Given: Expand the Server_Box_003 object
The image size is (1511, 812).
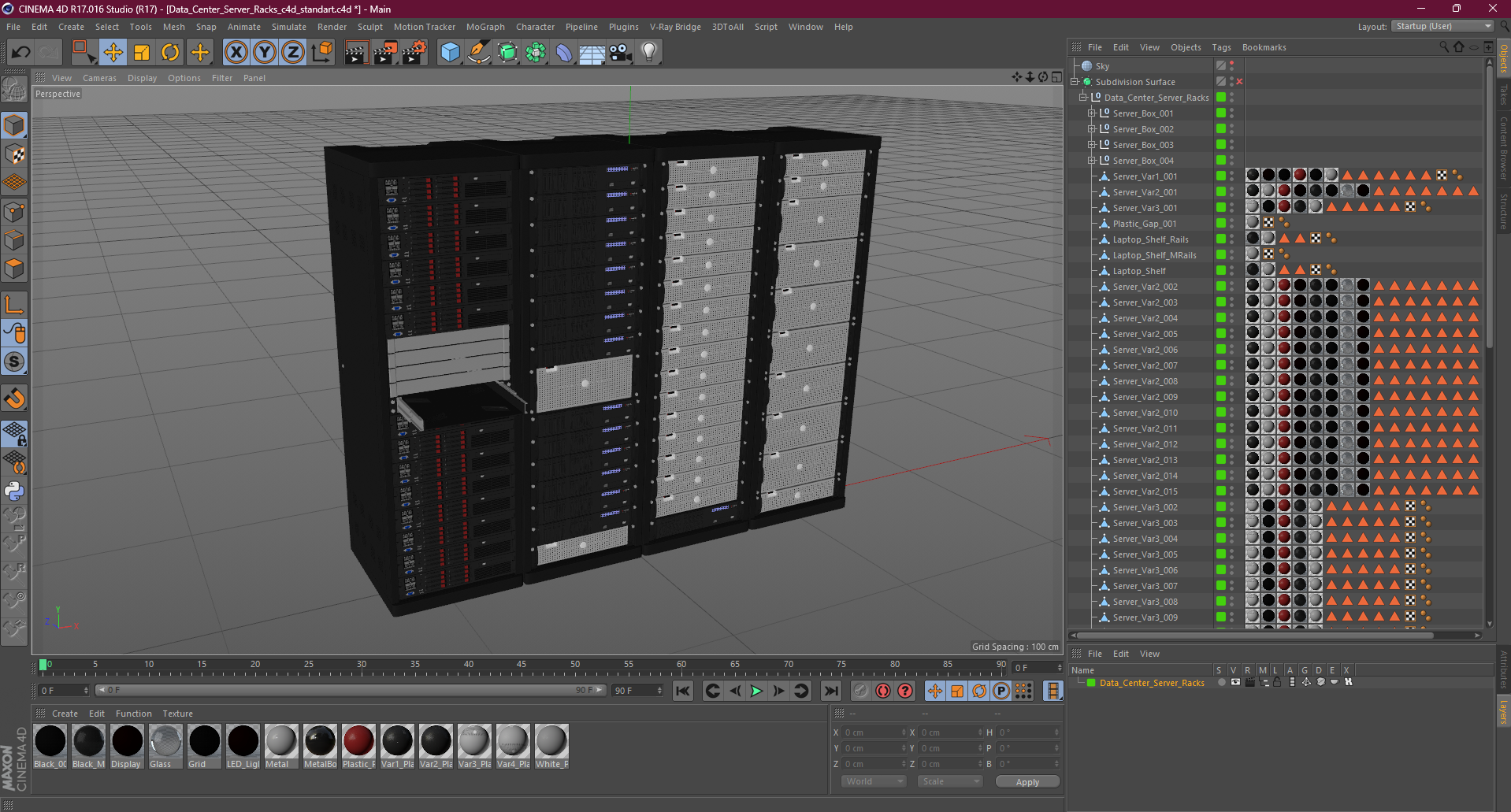Looking at the screenshot, I should pos(1092,145).
